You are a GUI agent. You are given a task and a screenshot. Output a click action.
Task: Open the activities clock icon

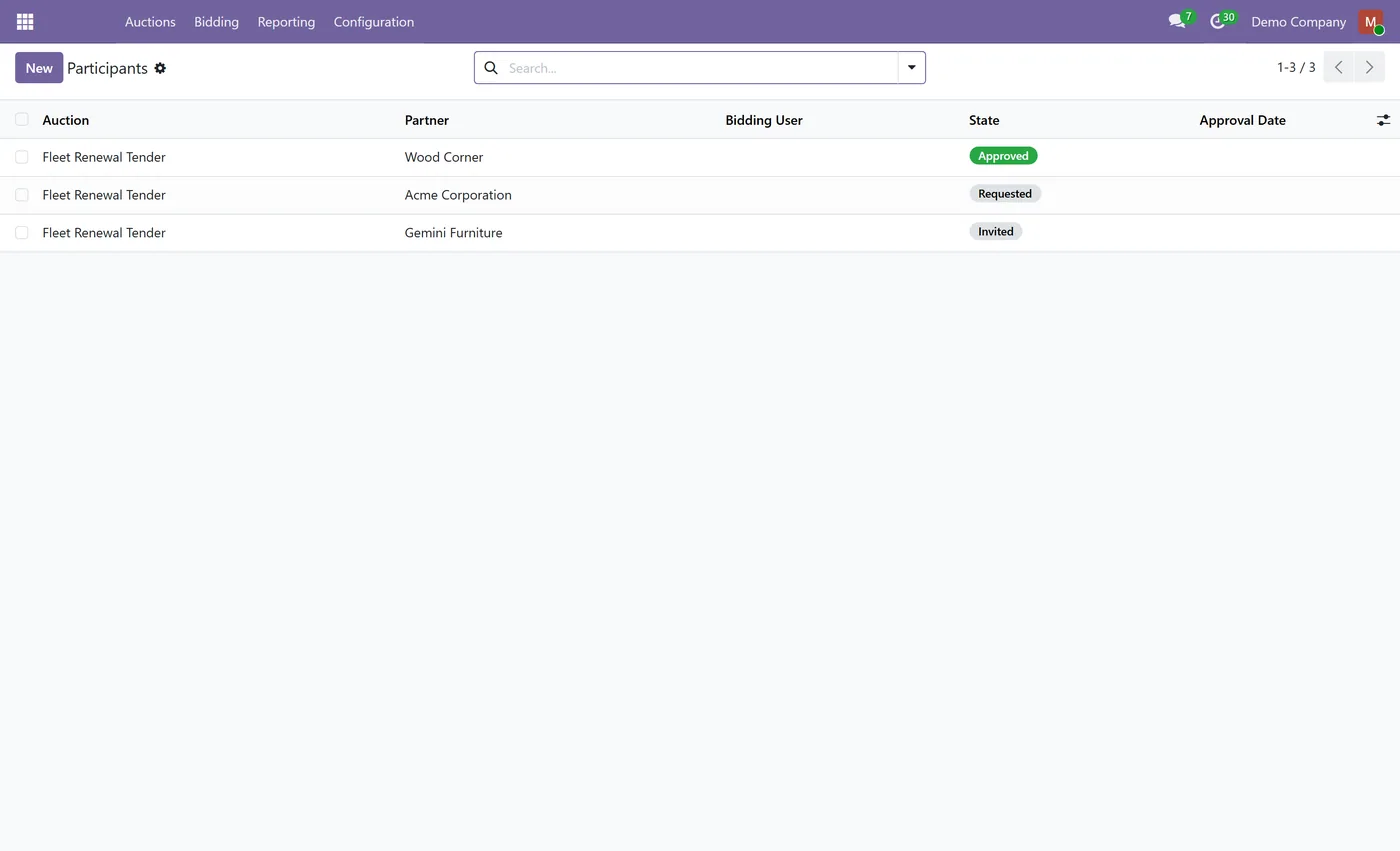(1217, 21)
